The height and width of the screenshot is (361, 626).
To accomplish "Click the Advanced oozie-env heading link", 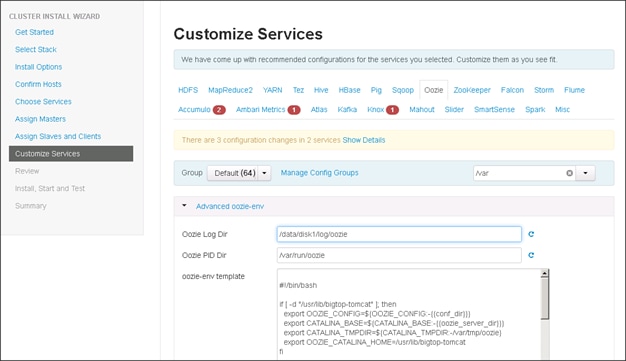I will pos(230,206).
